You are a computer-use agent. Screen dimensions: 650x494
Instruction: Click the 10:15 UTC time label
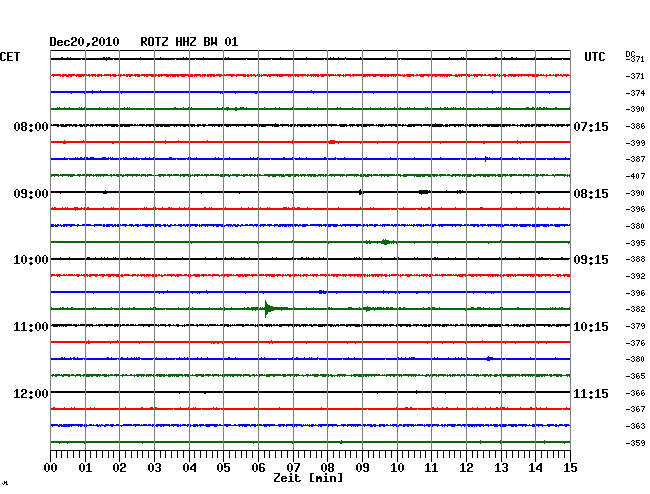[x=591, y=327]
